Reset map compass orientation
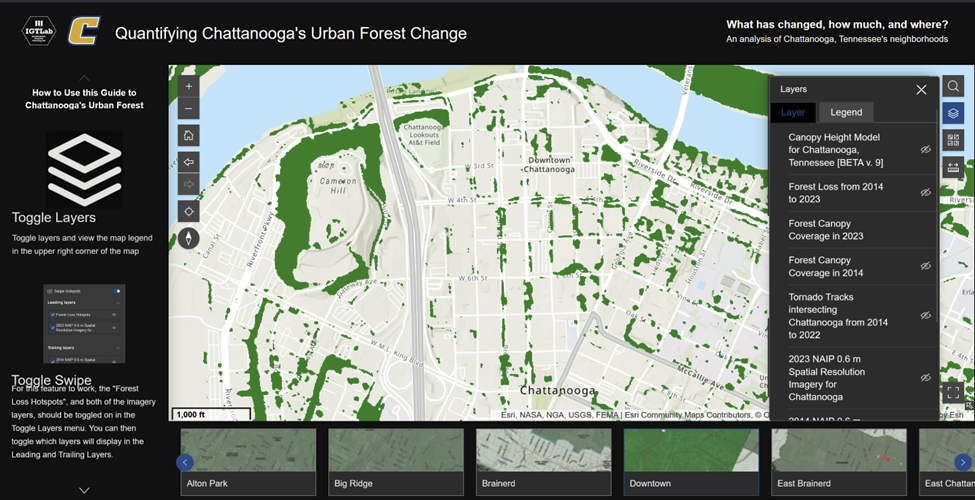975x500 pixels. 189,238
